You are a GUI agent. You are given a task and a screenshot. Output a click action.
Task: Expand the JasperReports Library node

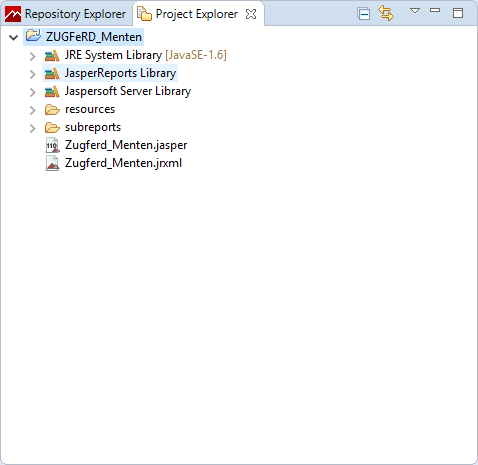click(x=32, y=74)
